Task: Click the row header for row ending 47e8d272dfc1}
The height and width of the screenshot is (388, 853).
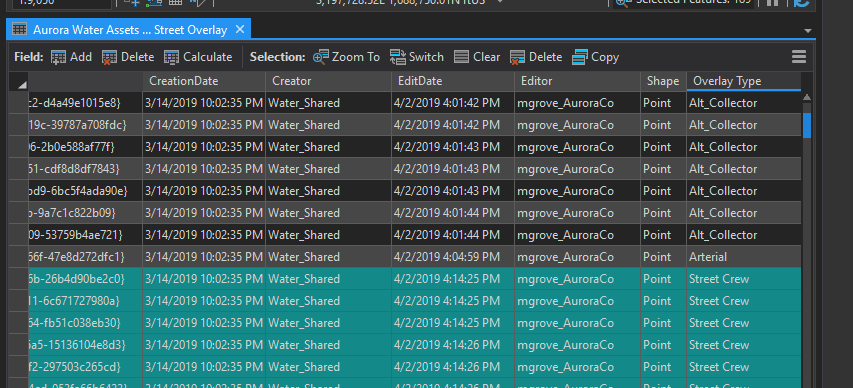Action: [x=18, y=256]
